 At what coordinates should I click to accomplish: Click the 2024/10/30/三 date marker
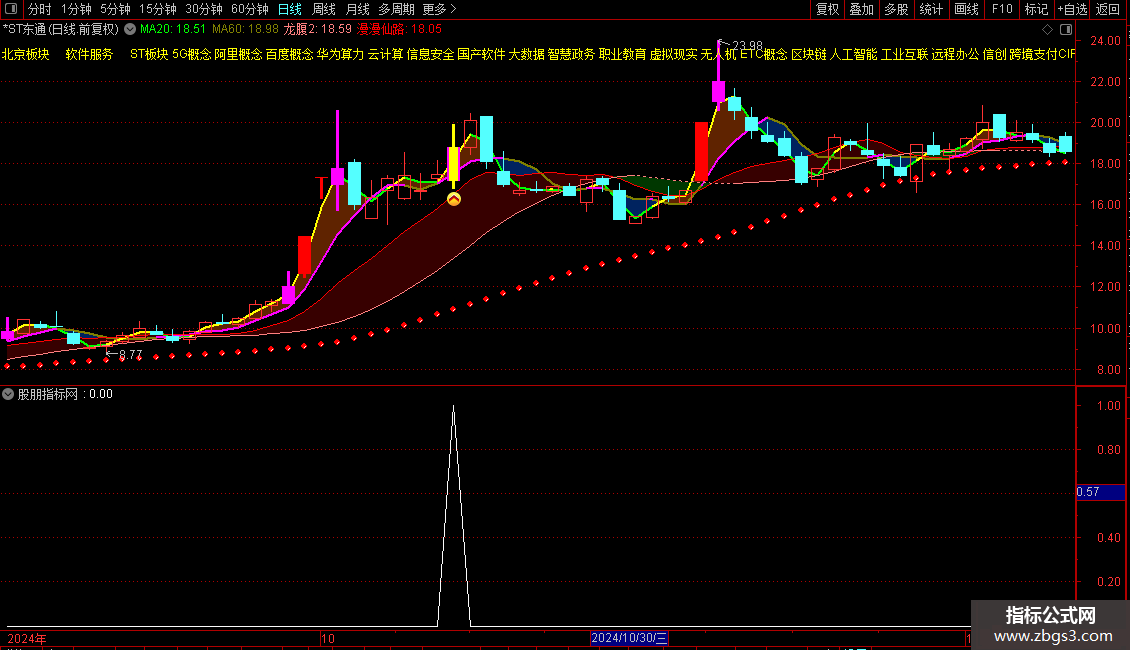[x=629, y=638]
